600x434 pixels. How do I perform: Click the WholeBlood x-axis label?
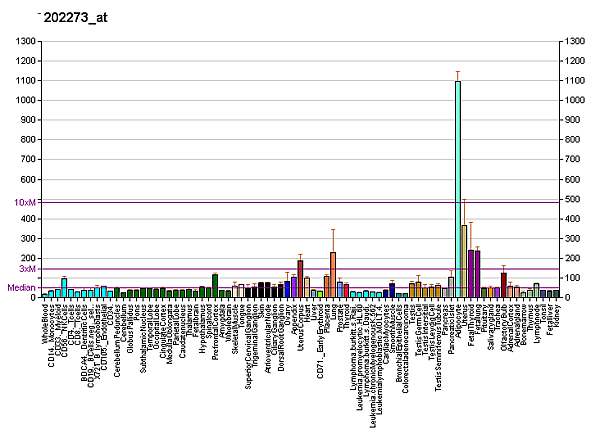pyautogui.click(x=46, y=325)
